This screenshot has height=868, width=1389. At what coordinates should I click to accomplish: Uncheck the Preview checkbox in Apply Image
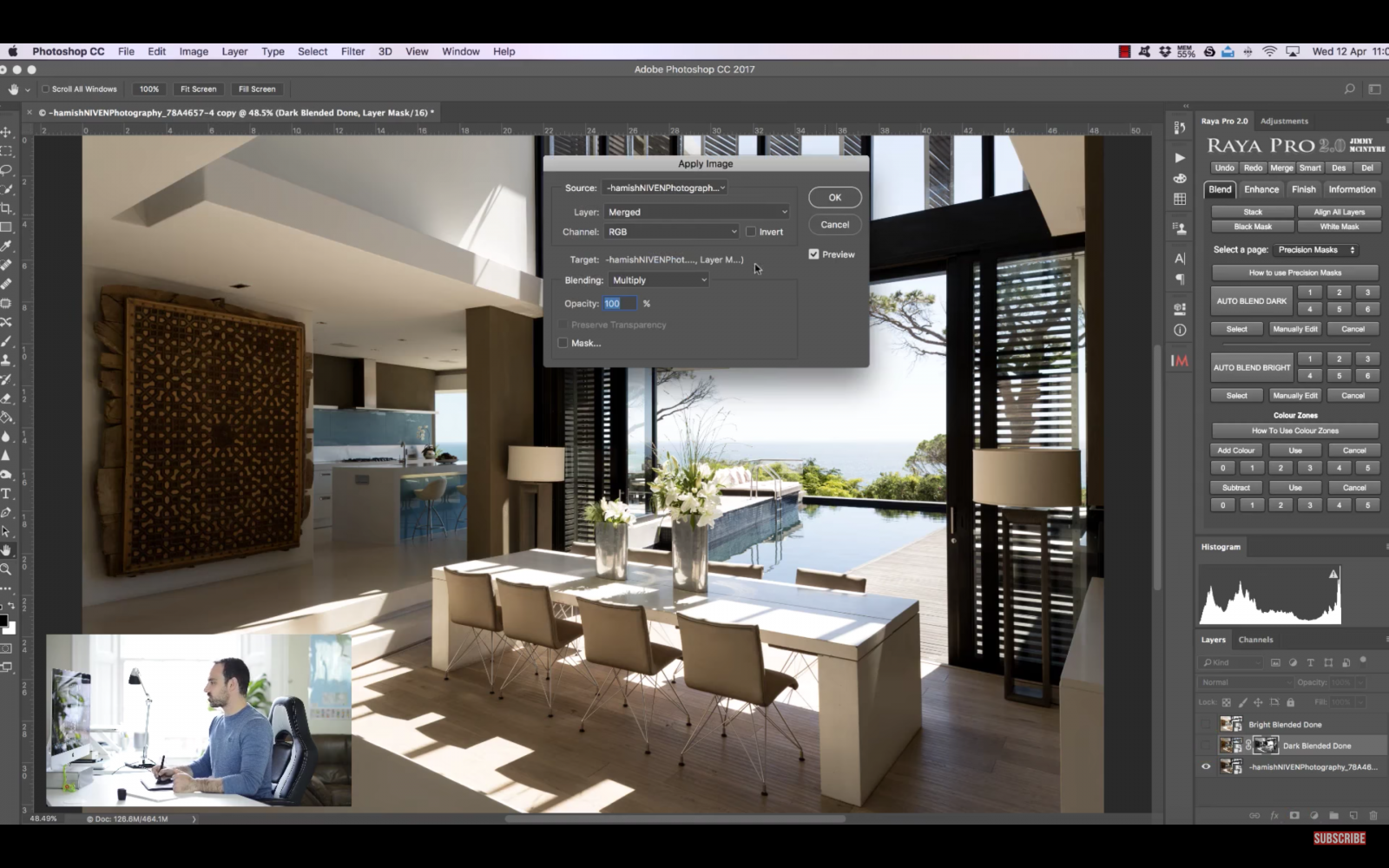813,253
